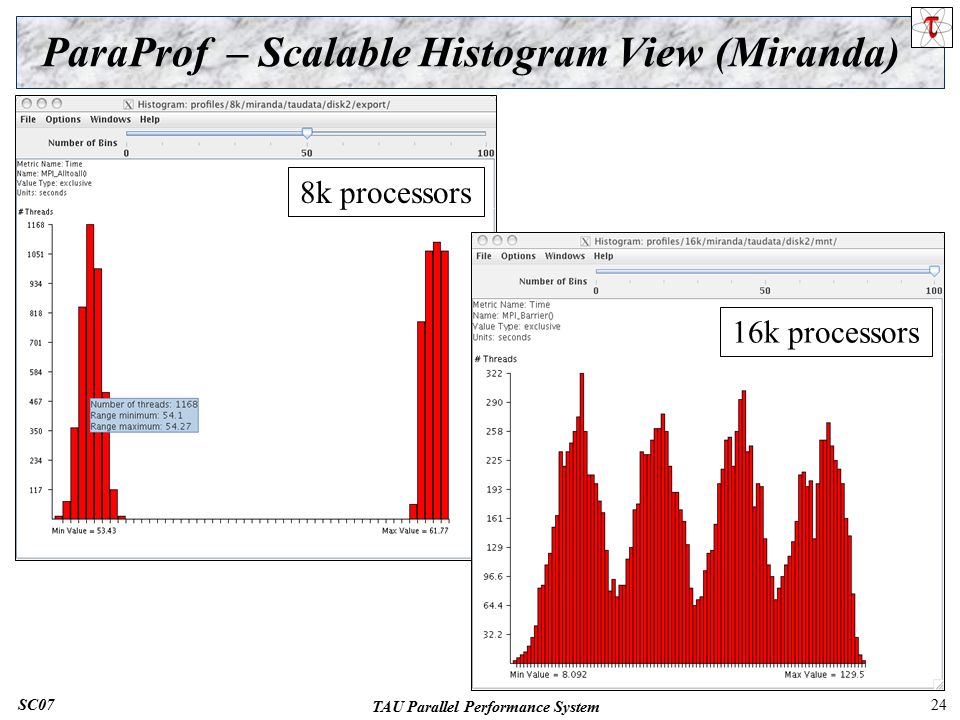Click the 'SC07' footer text
Viewport: 960px width, 720px height.
click(x=36, y=705)
